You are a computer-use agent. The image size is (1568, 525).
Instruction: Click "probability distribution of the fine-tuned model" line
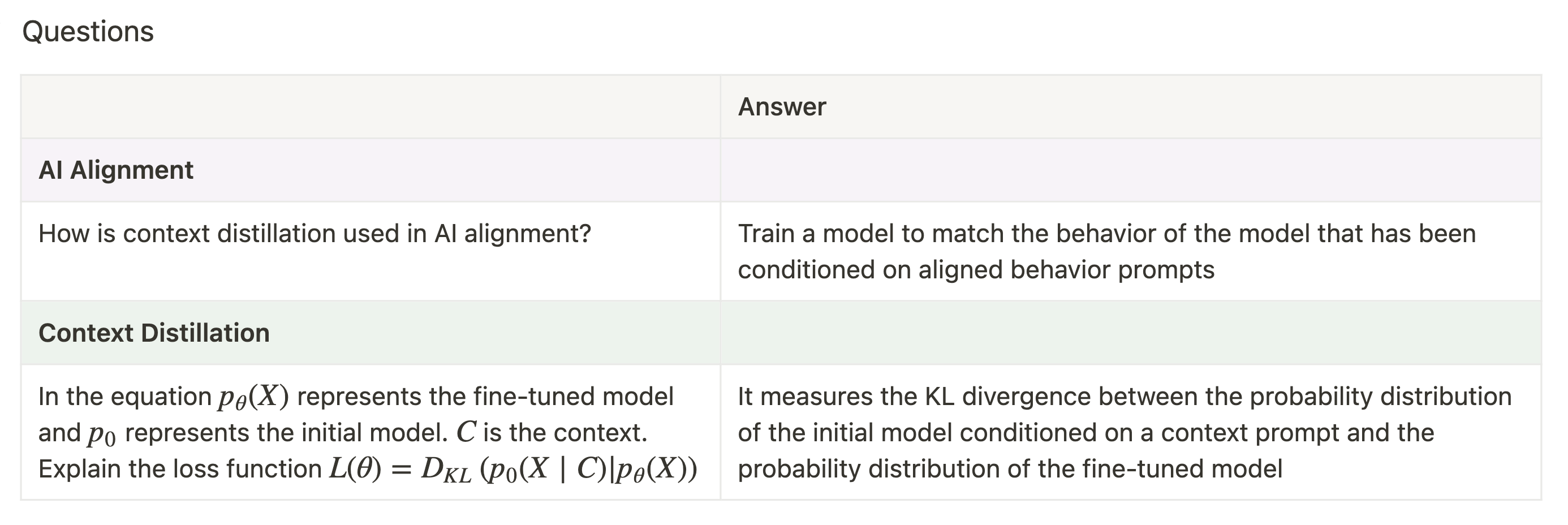pos(1009,470)
